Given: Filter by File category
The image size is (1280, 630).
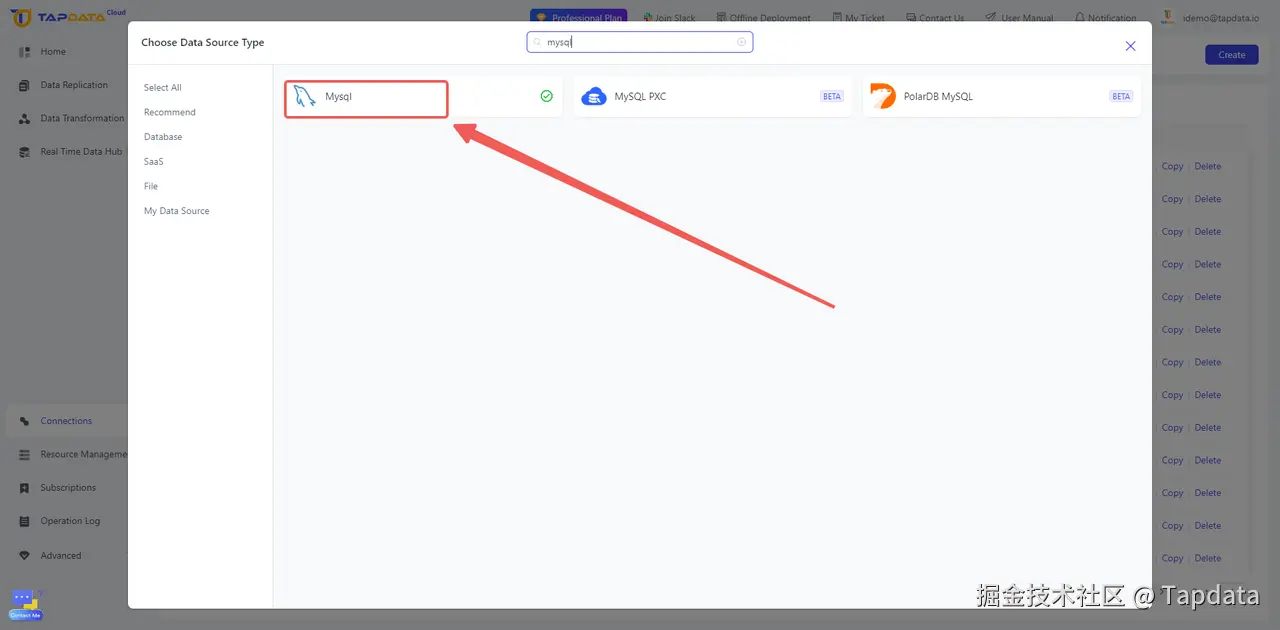Looking at the screenshot, I should 151,186.
